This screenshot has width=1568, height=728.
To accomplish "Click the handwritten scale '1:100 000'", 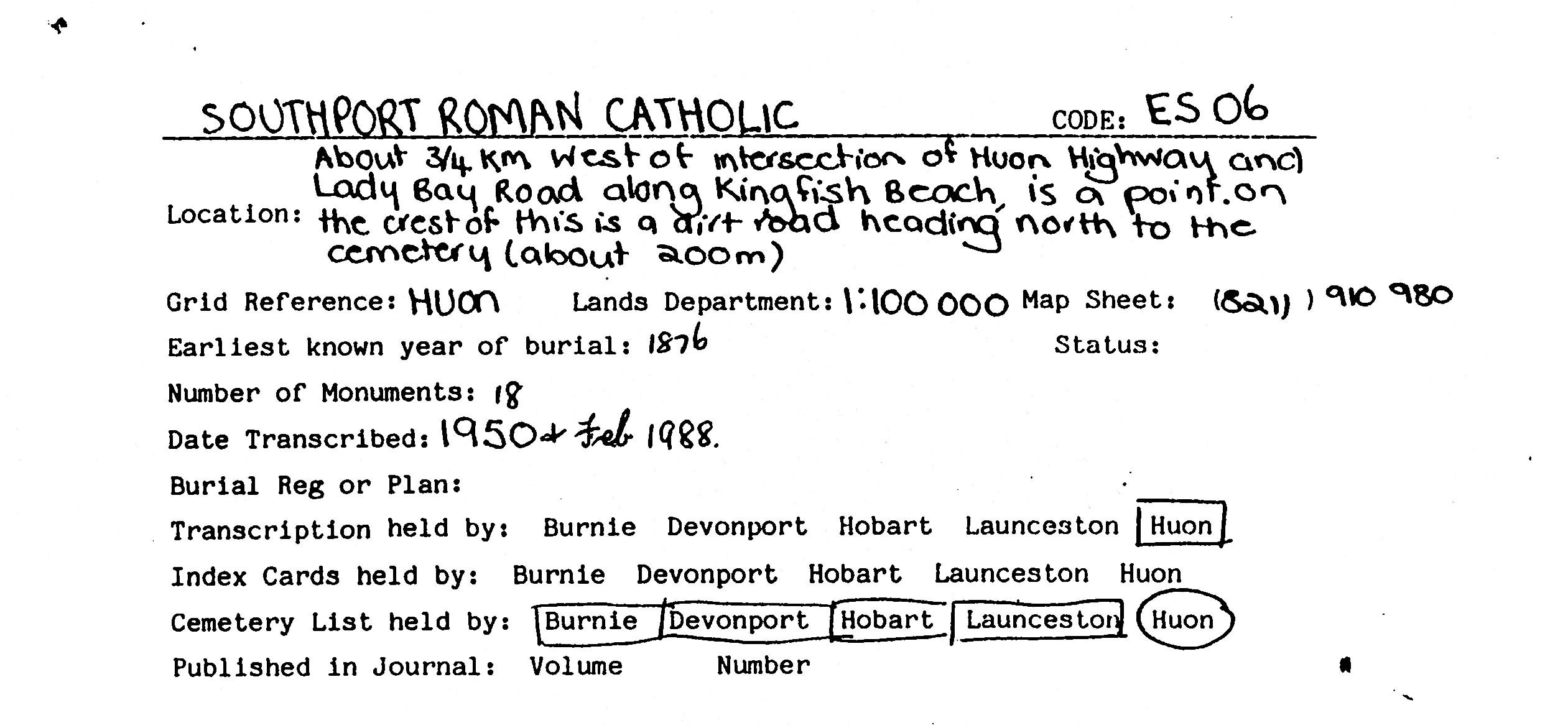I will [925, 303].
